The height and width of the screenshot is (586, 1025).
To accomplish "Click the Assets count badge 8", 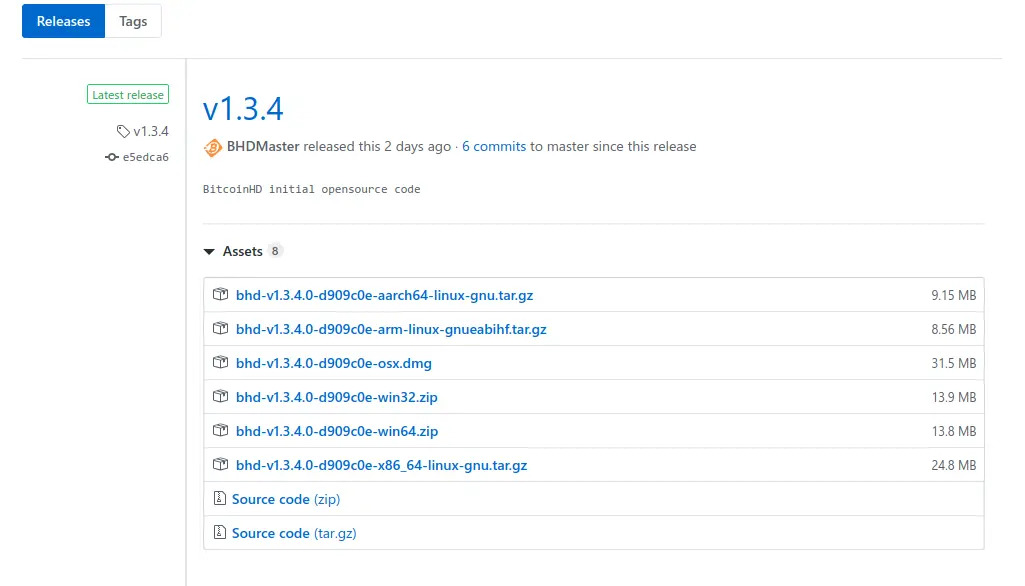I will (275, 251).
